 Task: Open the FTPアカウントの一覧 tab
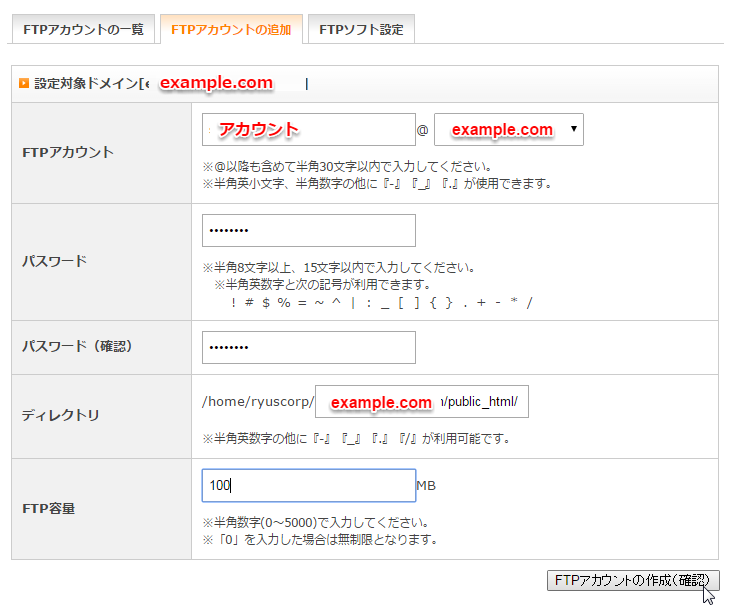tap(83, 29)
